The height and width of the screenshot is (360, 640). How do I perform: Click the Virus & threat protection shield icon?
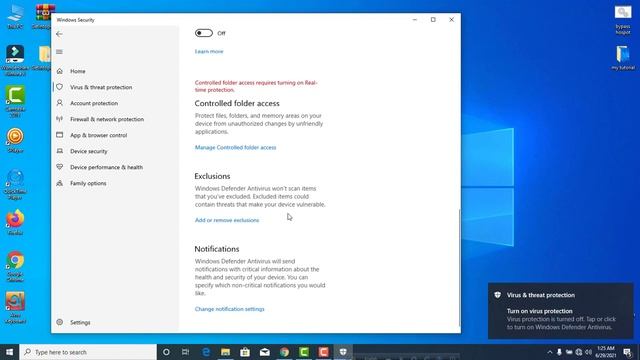[60, 87]
